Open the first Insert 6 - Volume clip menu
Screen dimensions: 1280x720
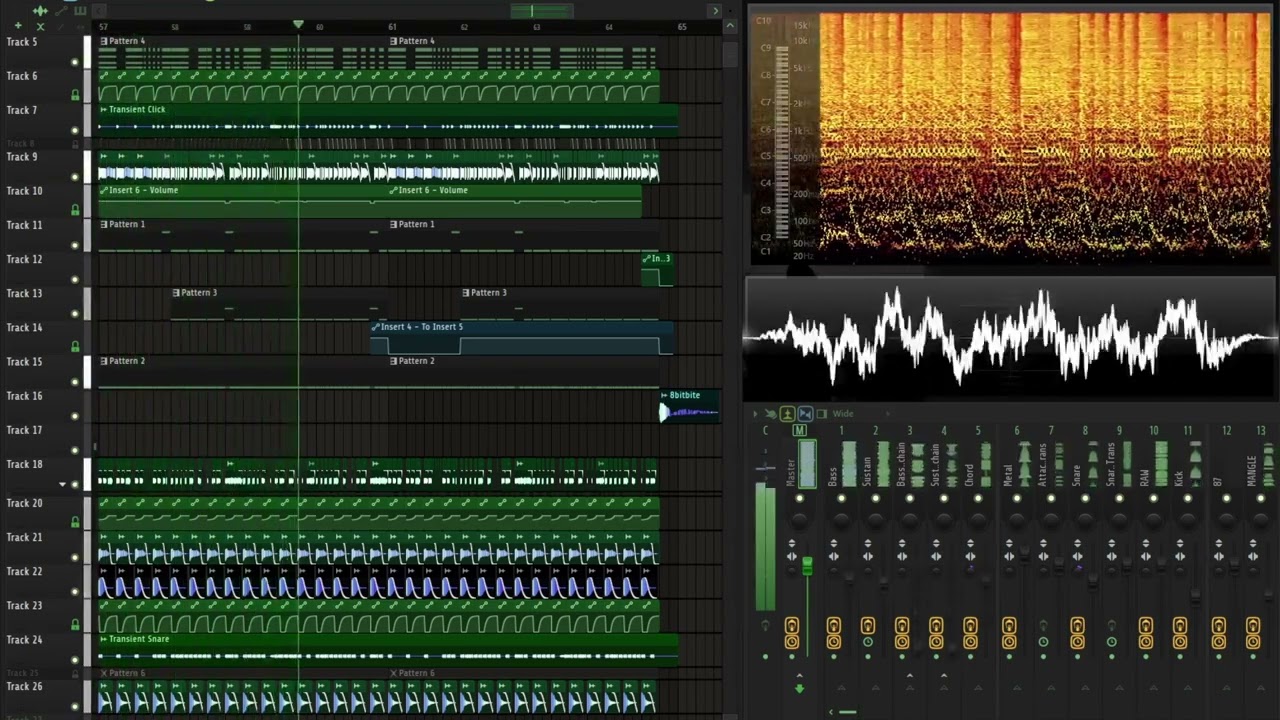(104, 190)
